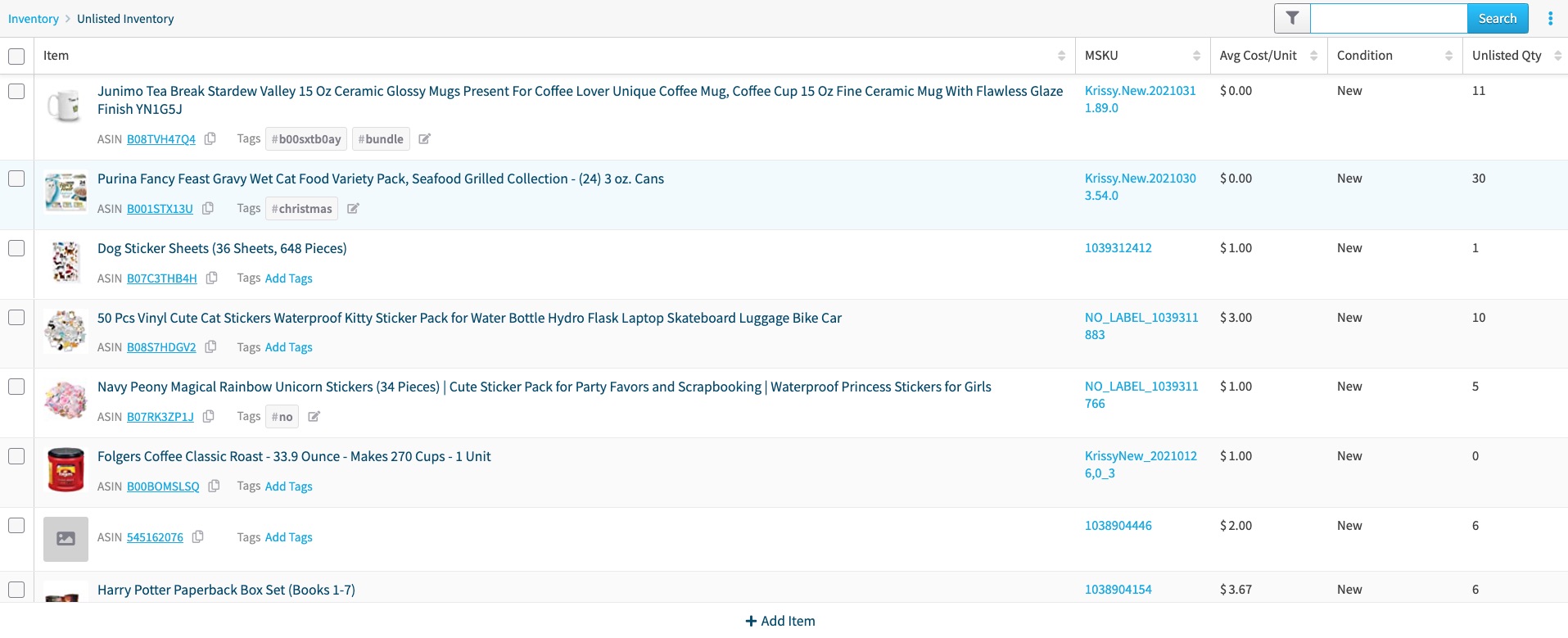Open the filter funnel icon
The image size is (1568, 638).
pos(1292,18)
